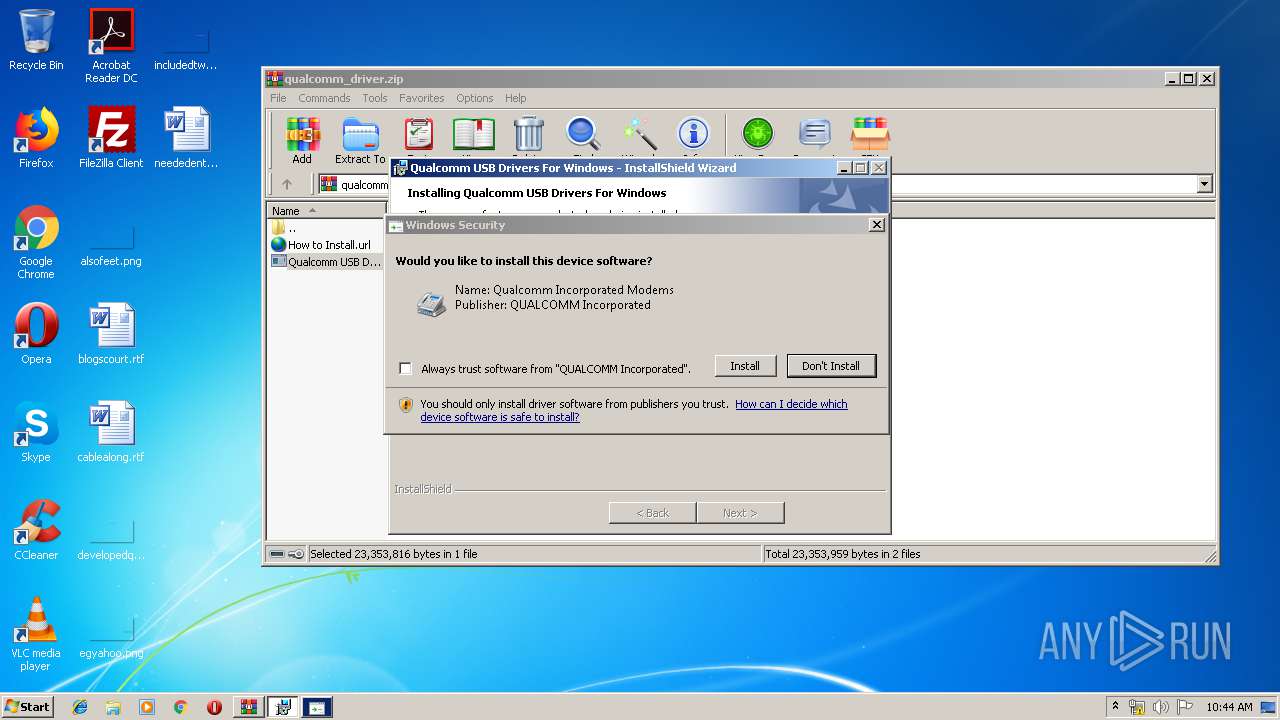Click the WinRAR taskbar button
1280x720 pixels.
(x=248, y=707)
